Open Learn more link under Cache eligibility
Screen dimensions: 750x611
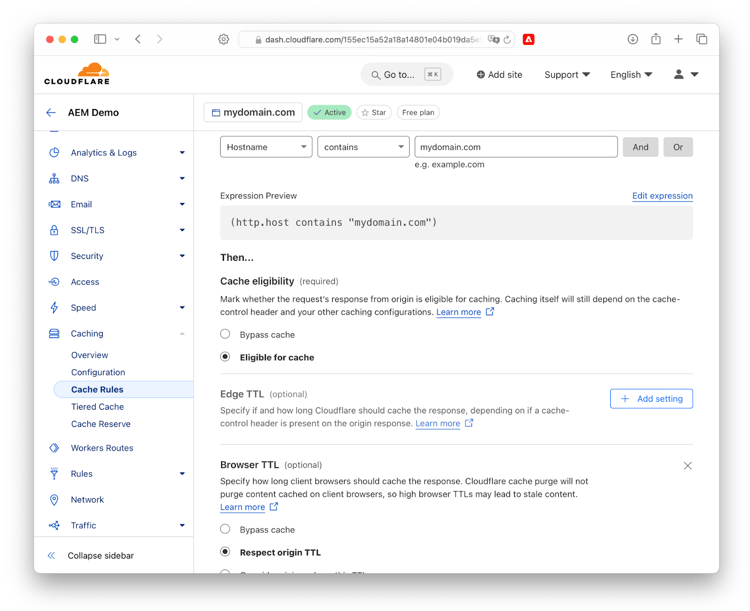point(458,312)
